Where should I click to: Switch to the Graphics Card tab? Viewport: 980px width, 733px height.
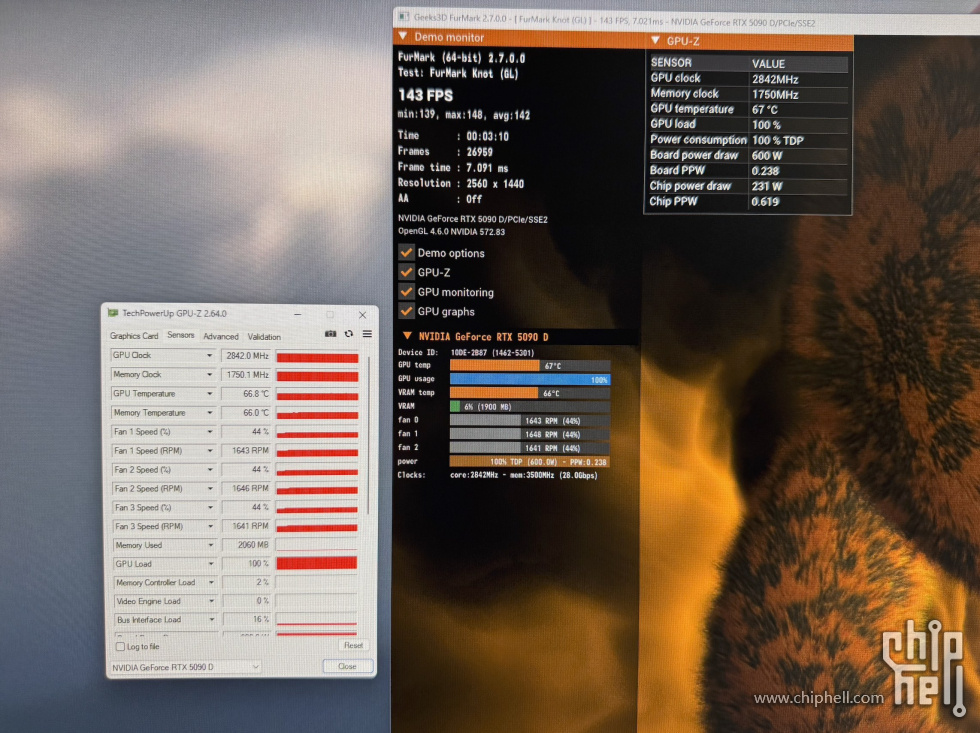(134, 336)
